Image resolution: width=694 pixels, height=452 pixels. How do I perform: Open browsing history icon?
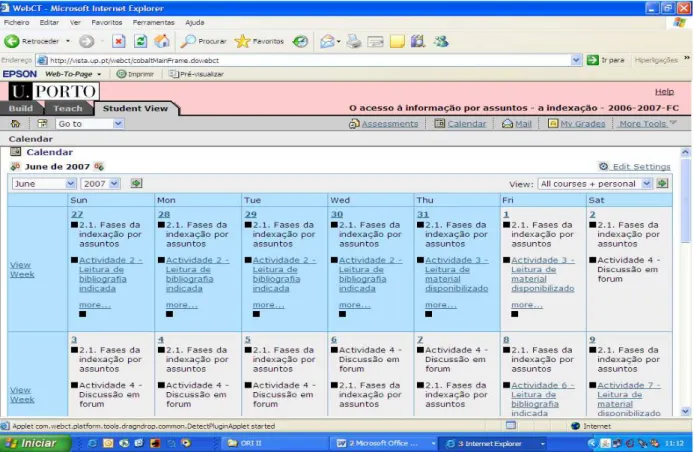pyautogui.click(x=301, y=42)
